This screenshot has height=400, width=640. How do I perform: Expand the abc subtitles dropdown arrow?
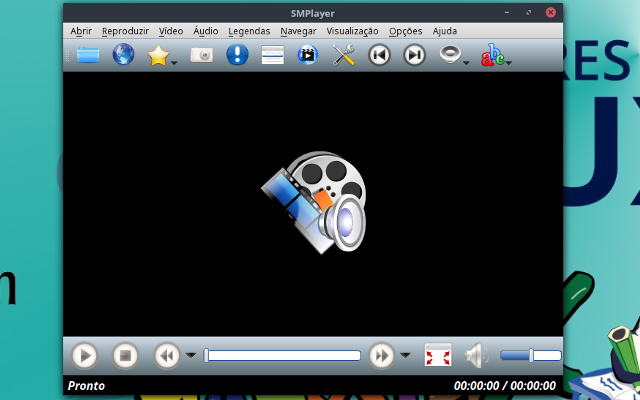[509, 63]
